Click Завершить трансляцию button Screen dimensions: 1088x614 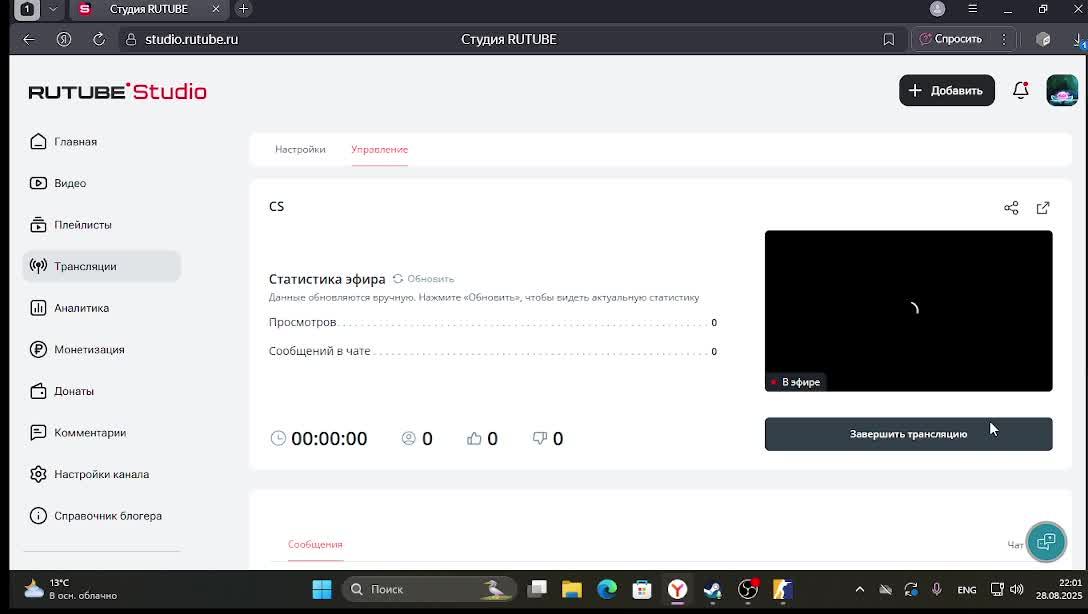(908, 434)
